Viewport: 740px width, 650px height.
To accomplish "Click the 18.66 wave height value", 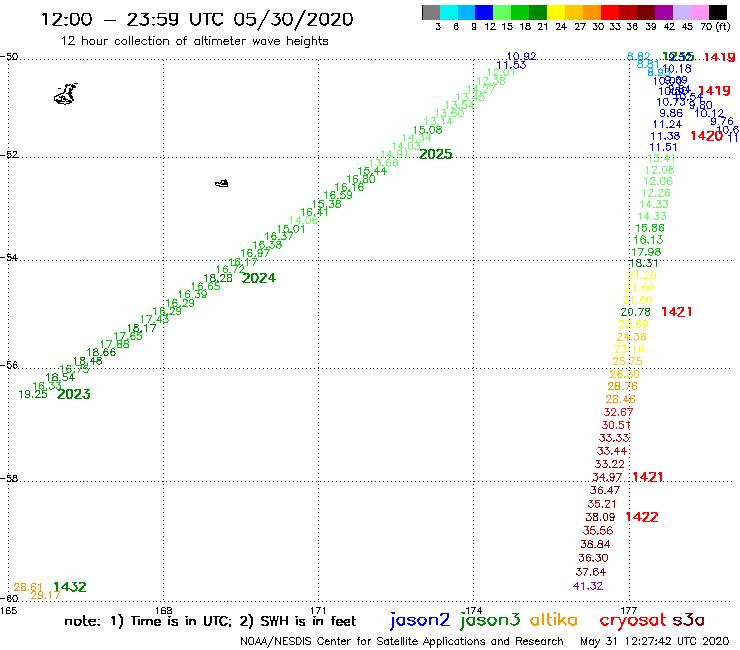I will tap(101, 352).
